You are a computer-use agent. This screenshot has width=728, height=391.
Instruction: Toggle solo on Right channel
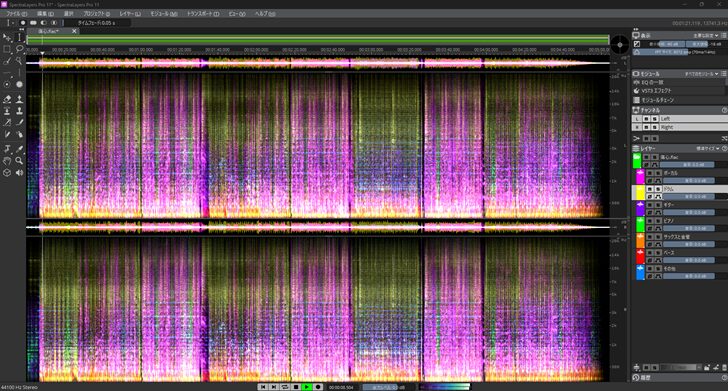(655, 127)
